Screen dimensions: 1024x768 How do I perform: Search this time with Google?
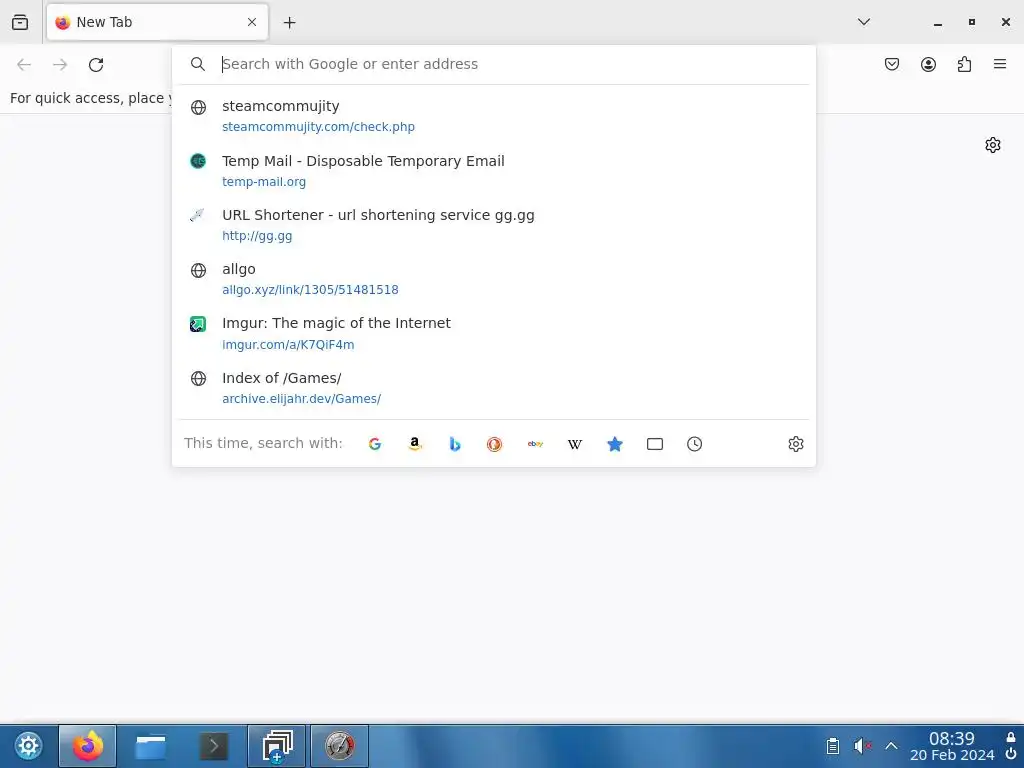(x=375, y=444)
